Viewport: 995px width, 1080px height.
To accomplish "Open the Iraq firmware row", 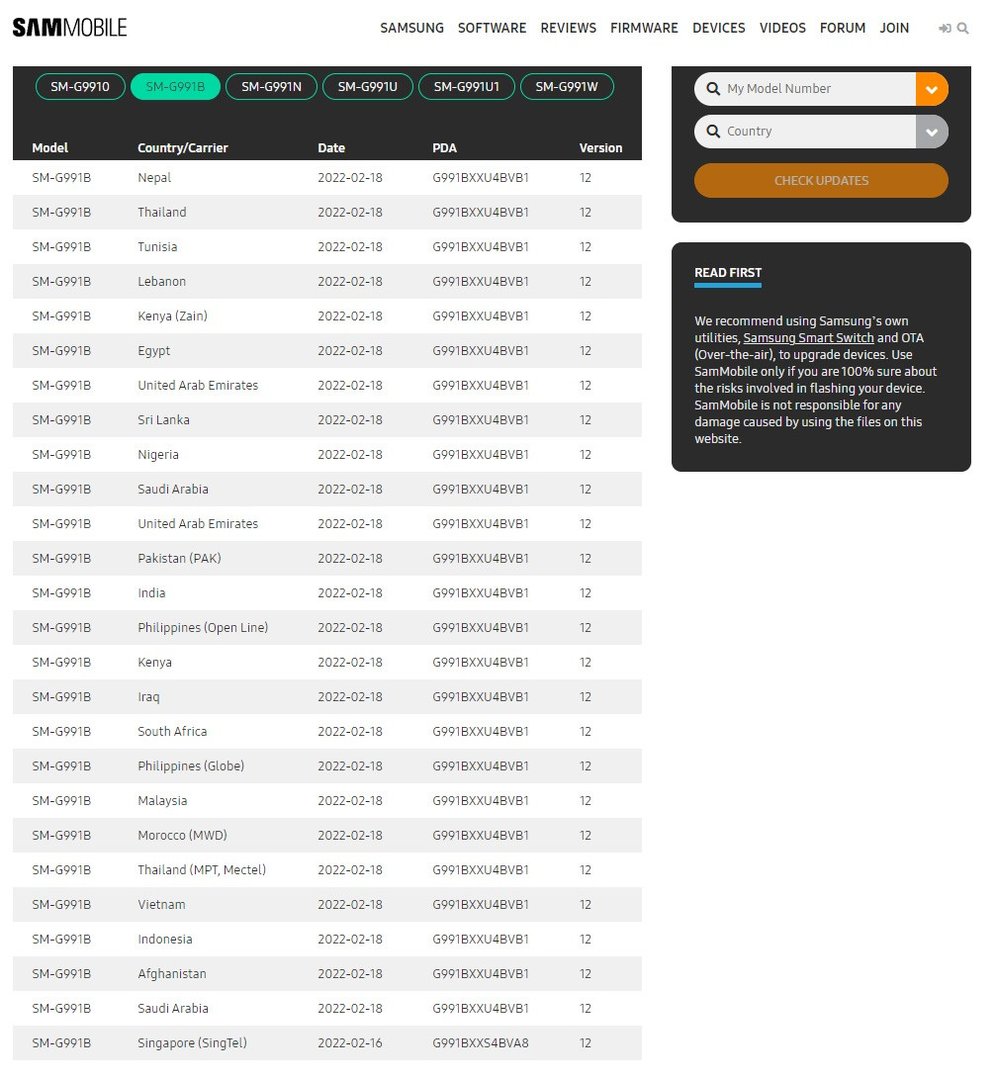I will (x=327, y=697).
